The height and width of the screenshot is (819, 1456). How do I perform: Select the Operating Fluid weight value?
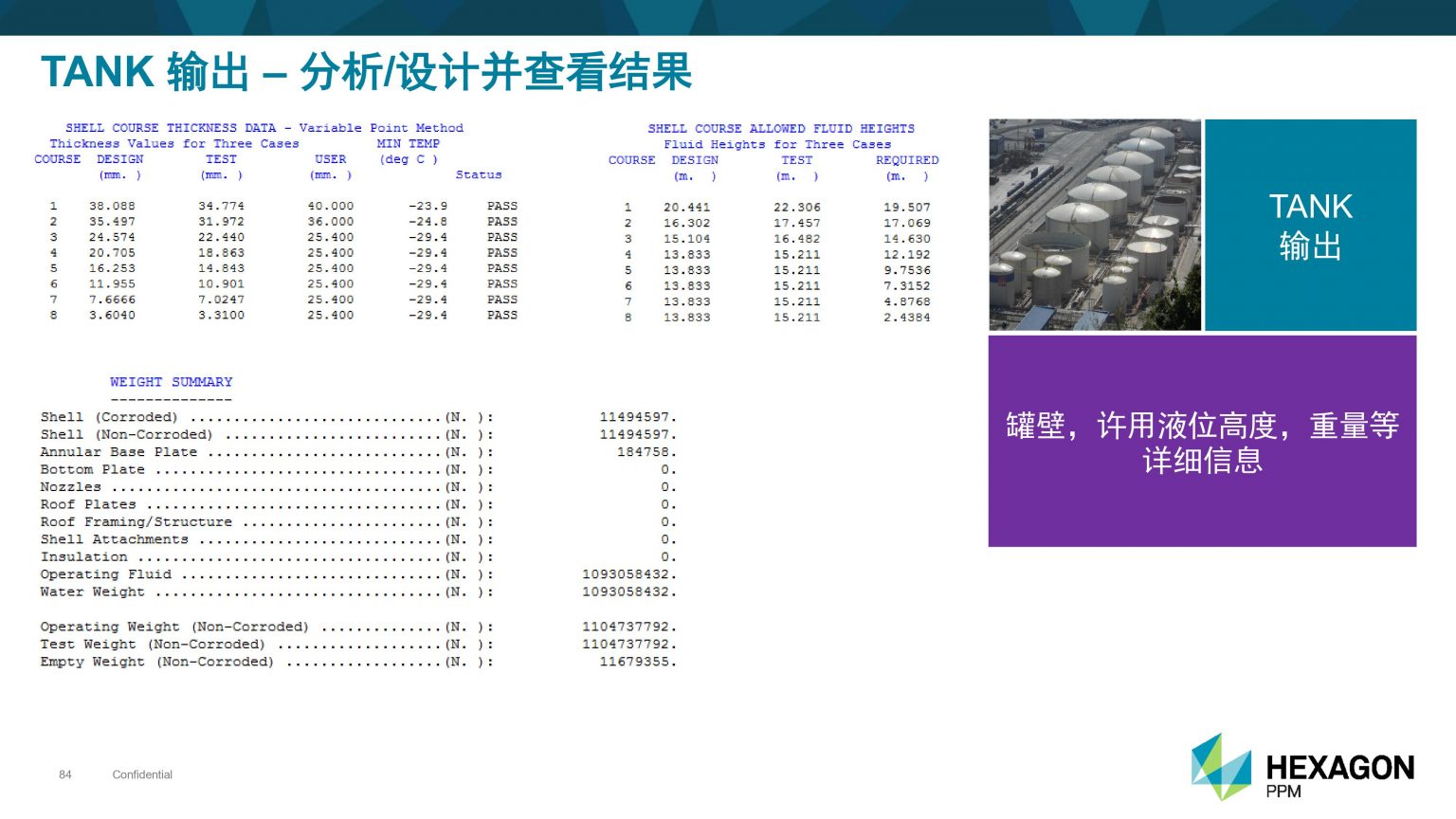click(x=628, y=574)
